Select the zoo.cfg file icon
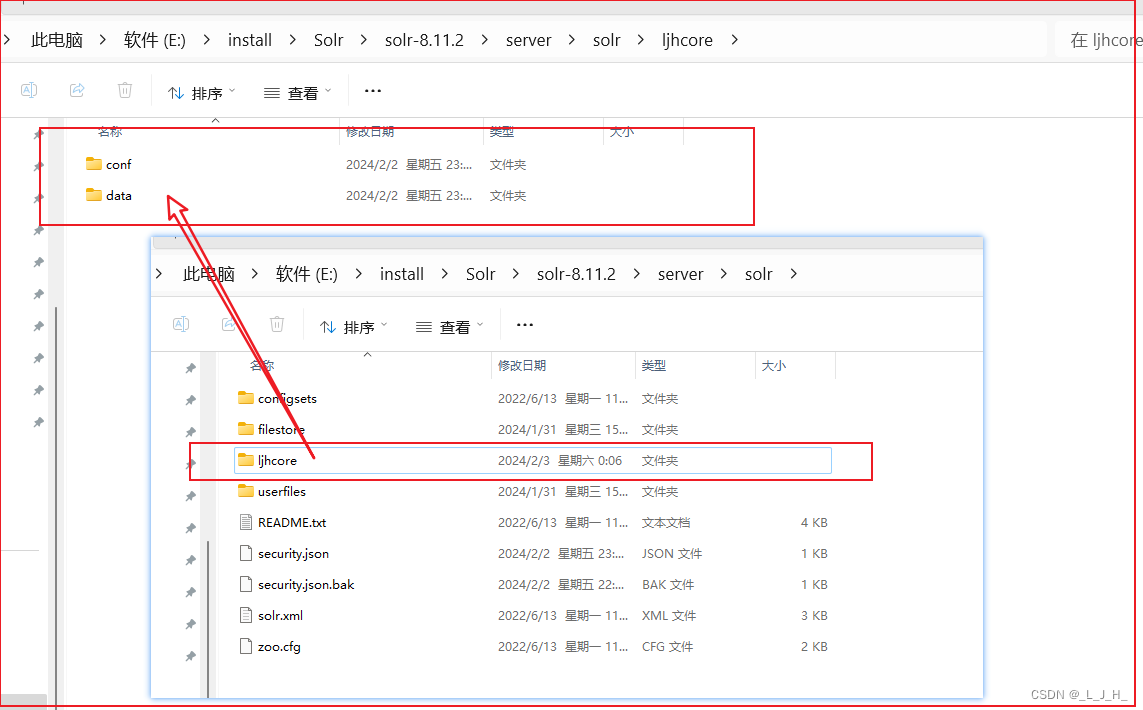Image resolution: width=1143 pixels, height=710 pixels. [246, 646]
